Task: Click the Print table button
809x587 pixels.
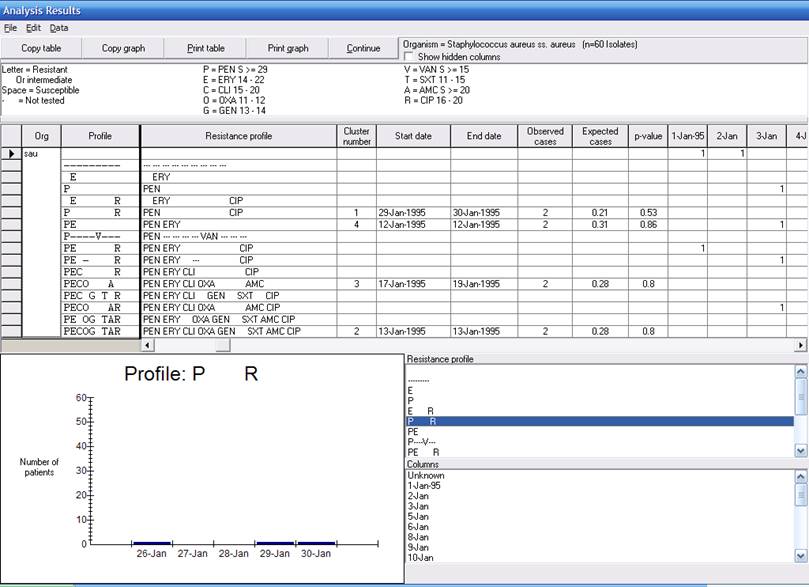Action: pos(206,48)
